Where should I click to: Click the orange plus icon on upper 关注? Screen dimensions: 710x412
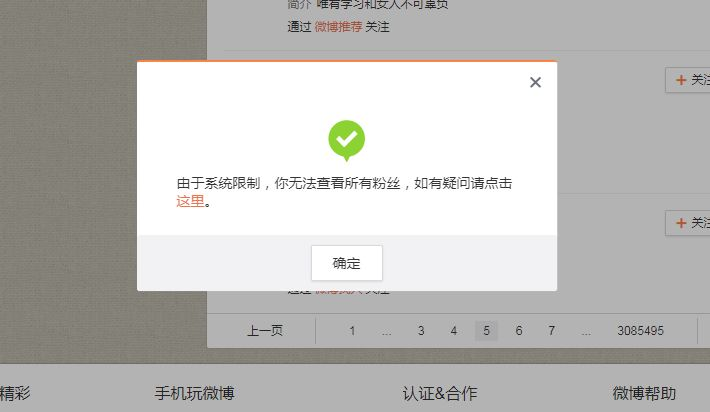click(x=681, y=80)
